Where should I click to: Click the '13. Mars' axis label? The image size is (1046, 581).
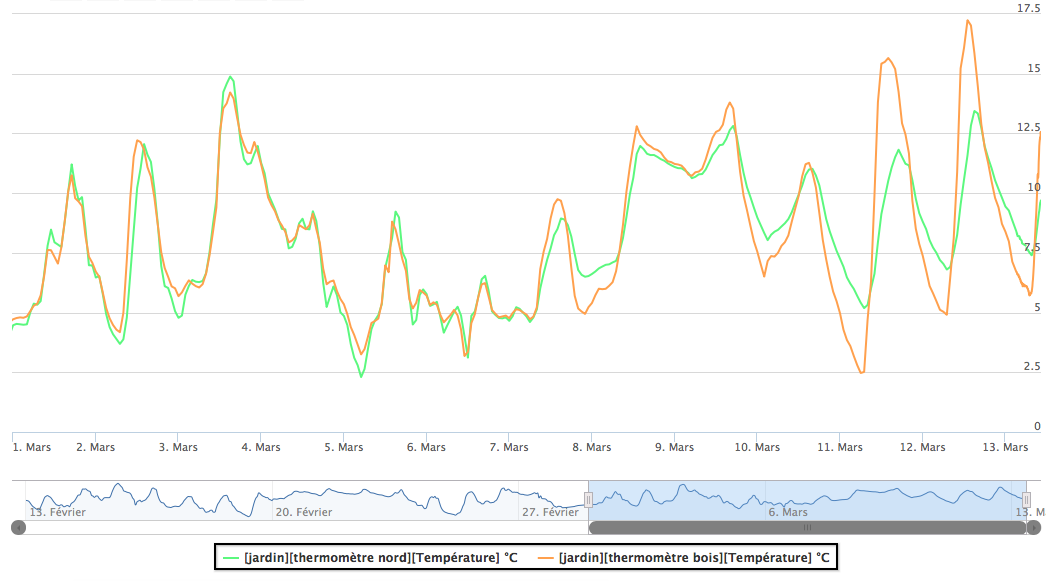pyautogui.click(x=1005, y=447)
